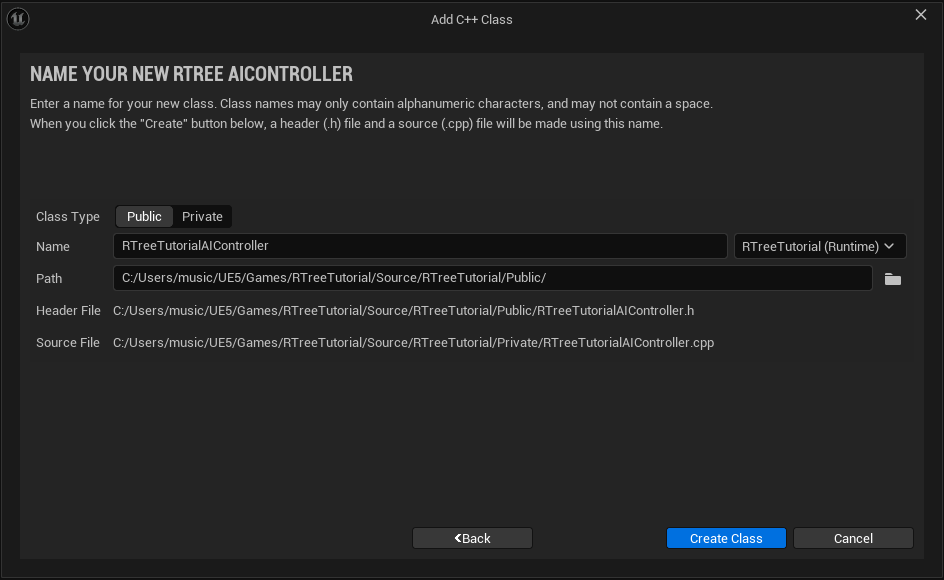Screen dimensions: 944x580
Task: Click the "Name" field label
Action: coord(52,246)
